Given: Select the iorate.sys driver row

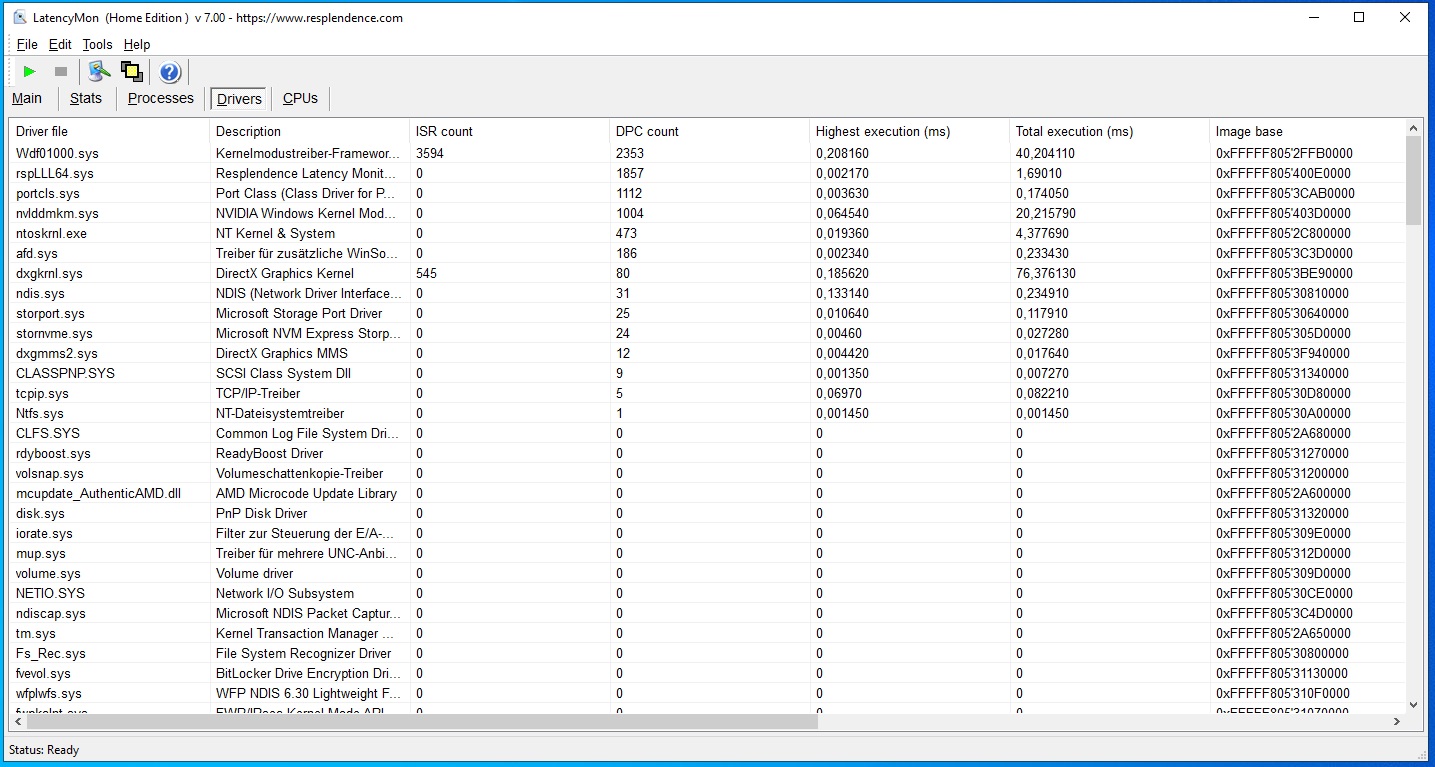Looking at the screenshot, I should (x=707, y=533).
